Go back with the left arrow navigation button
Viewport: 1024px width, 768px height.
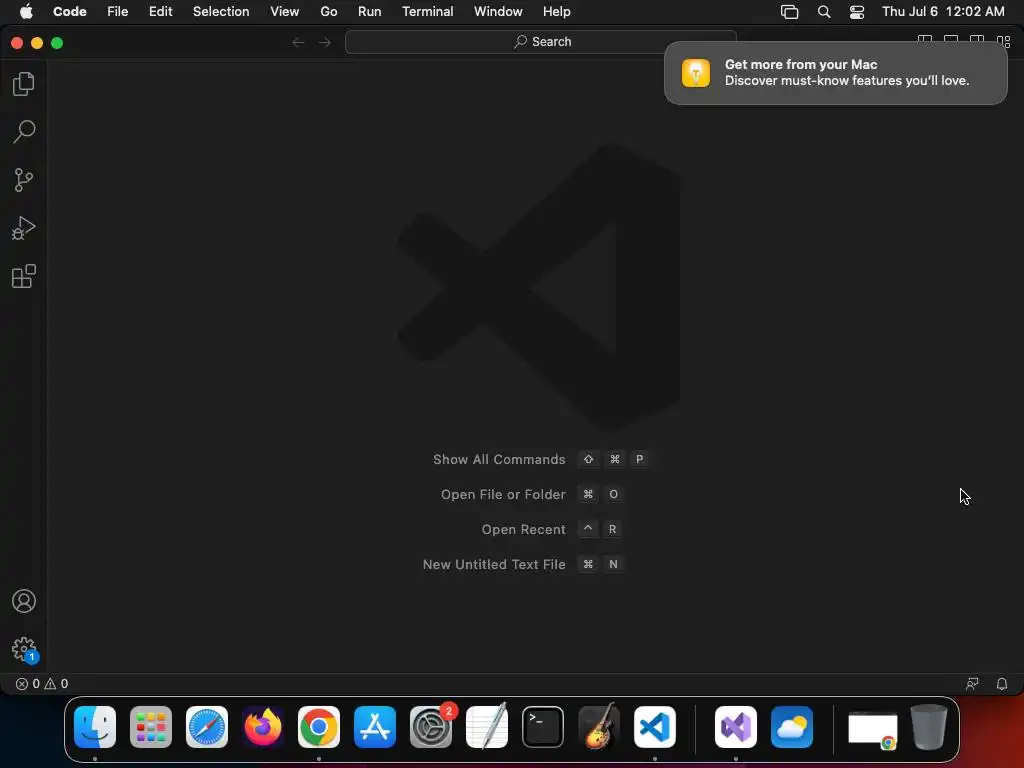298,42
